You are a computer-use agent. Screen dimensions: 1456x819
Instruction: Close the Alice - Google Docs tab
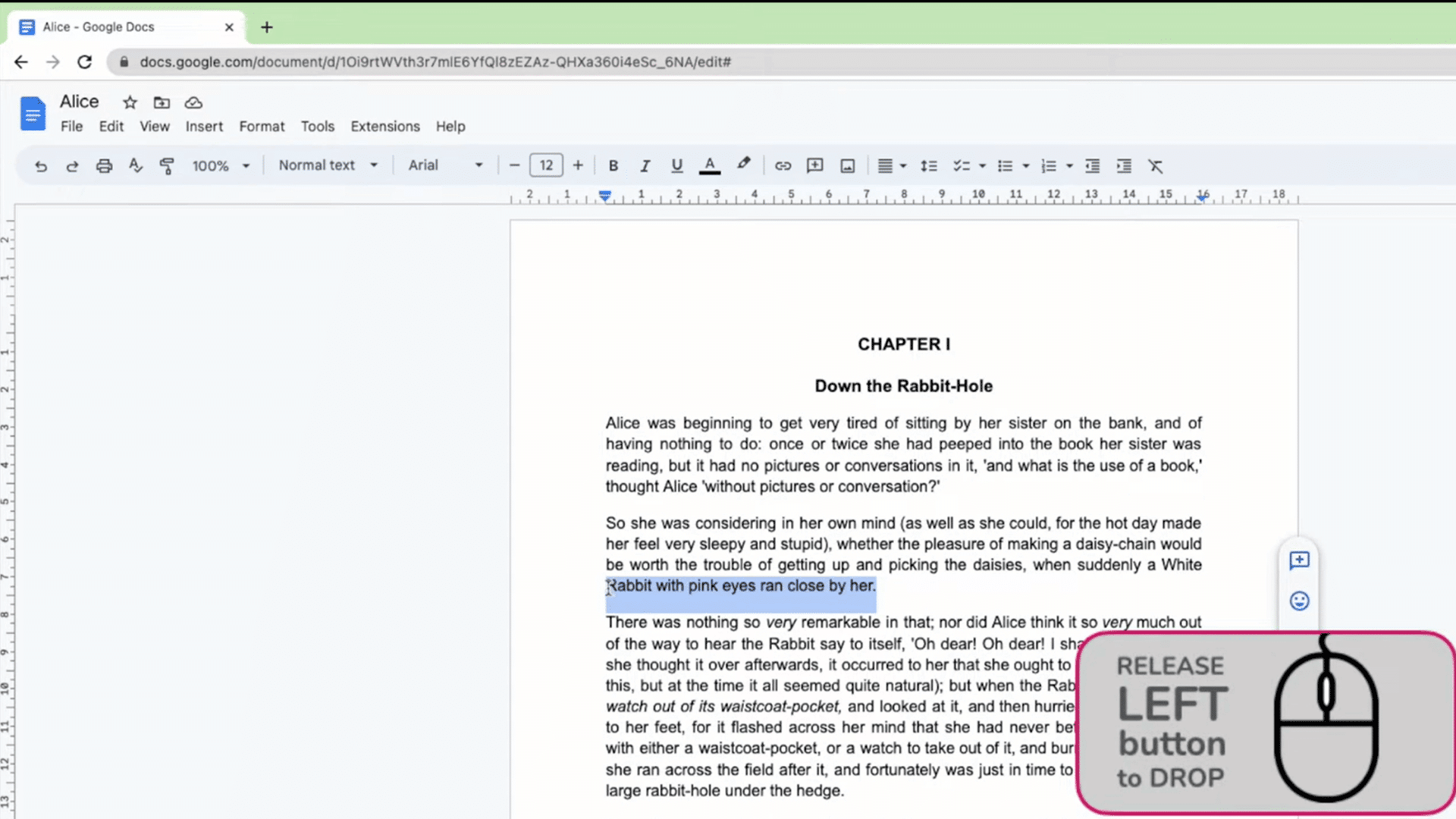click(229, 27)
